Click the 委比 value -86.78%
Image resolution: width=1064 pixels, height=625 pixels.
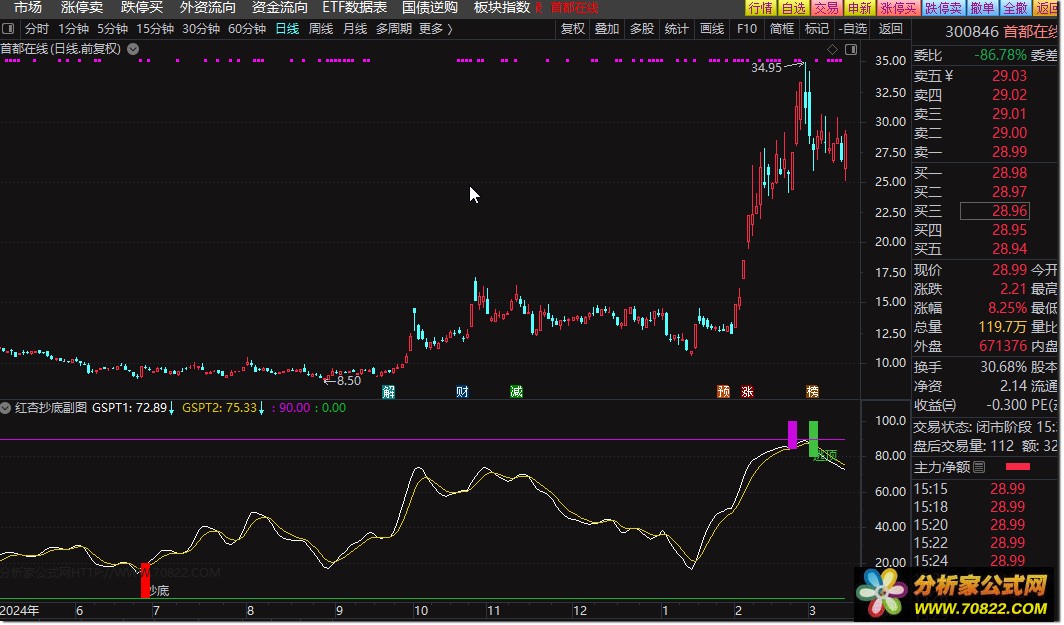[1000, 55]
